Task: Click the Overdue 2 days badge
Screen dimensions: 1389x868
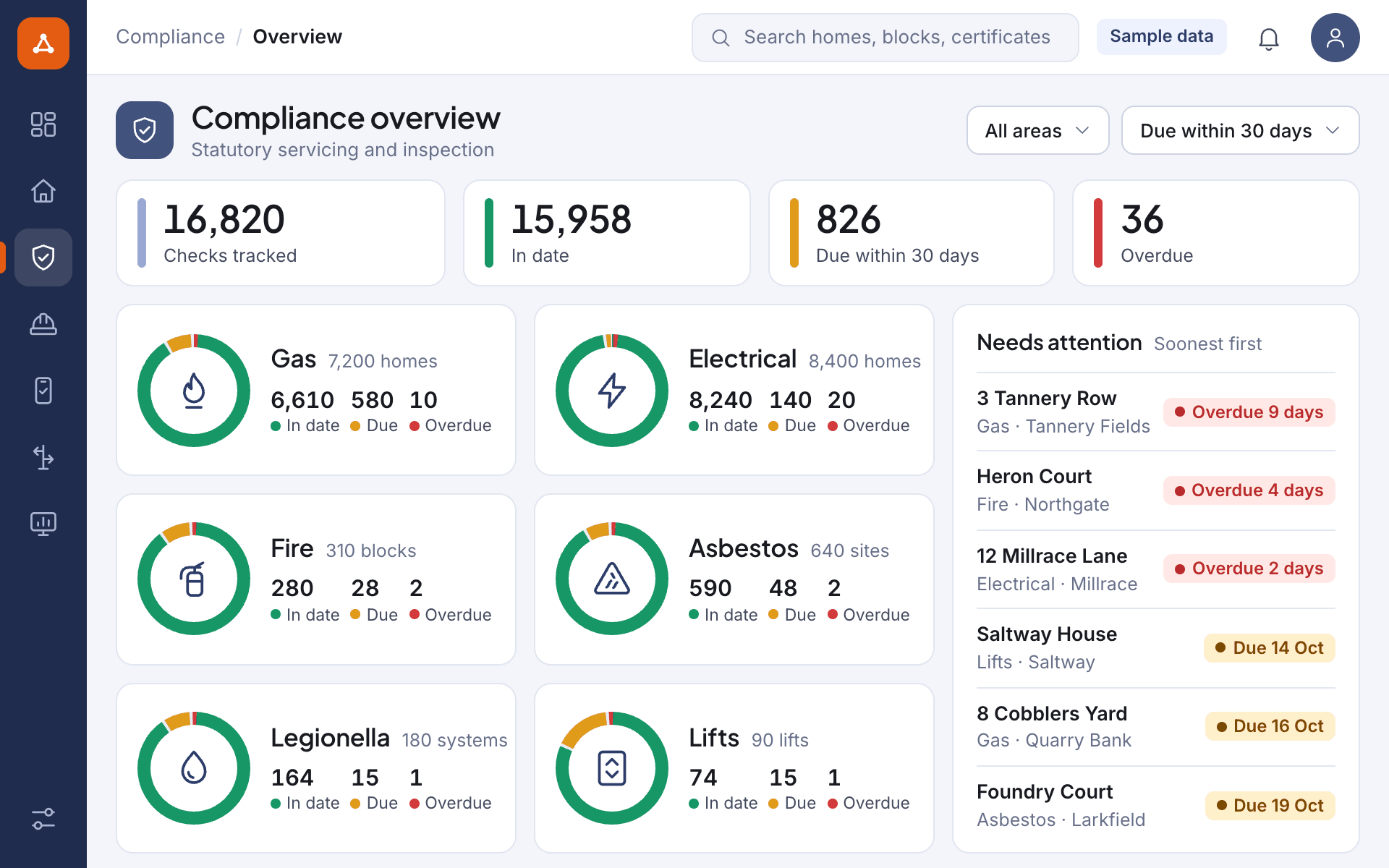Action: point(1249,569)
